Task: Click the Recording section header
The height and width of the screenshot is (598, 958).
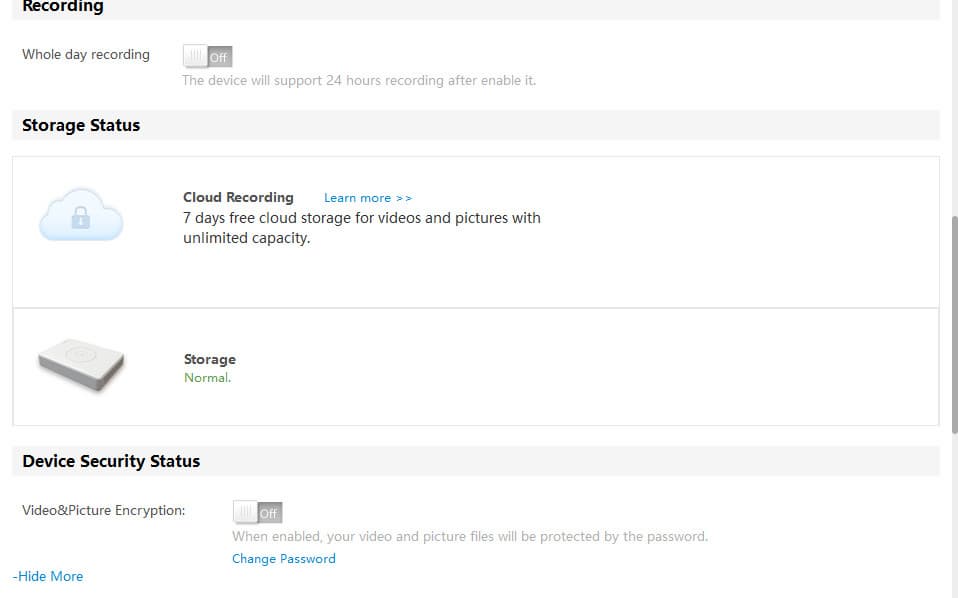Action: tap(63, 7)
